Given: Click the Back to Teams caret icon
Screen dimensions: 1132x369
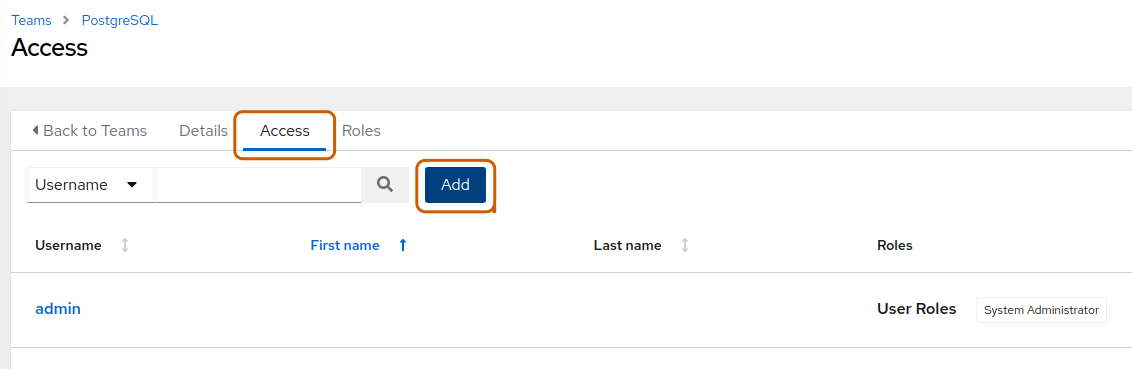Looking at the screenshot, I should point(35,131).
